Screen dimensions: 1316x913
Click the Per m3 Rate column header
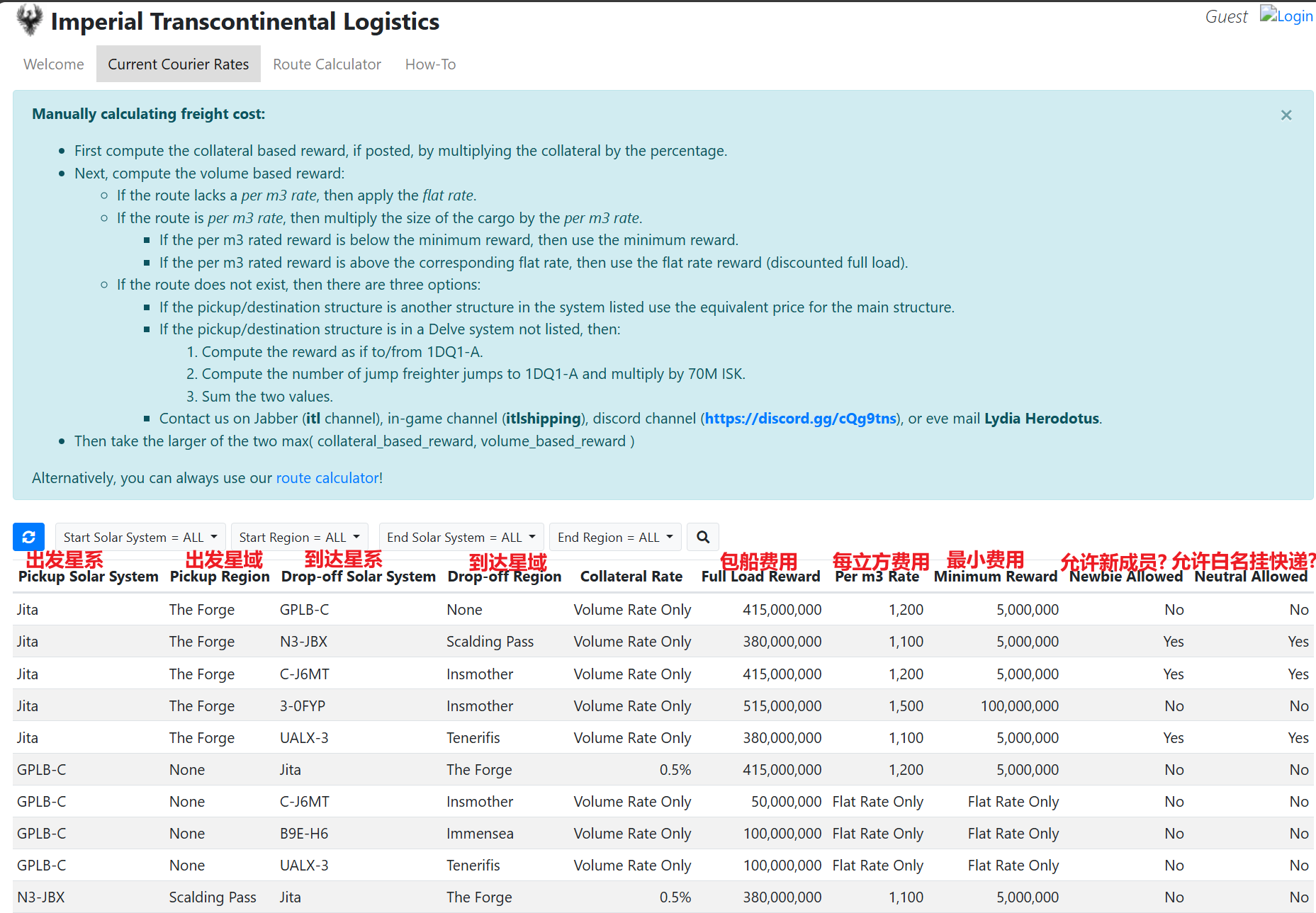877,577
